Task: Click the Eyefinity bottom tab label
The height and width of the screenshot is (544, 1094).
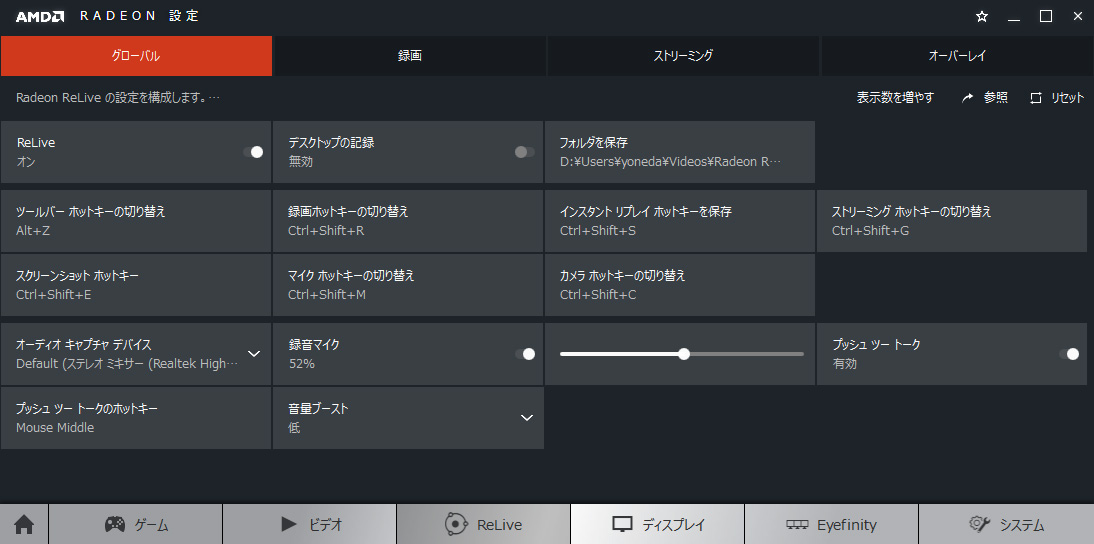Action: 846,525
